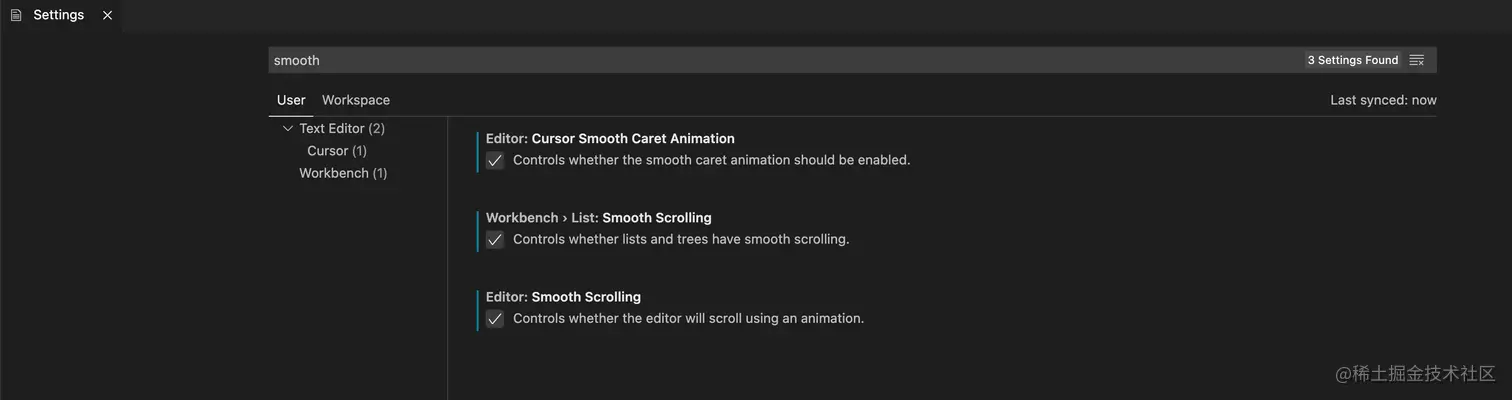Viewport: 1512px width, 400px height.
Task: Select Workbench (1) in settings tree
Action: click(x=343, y=173)
